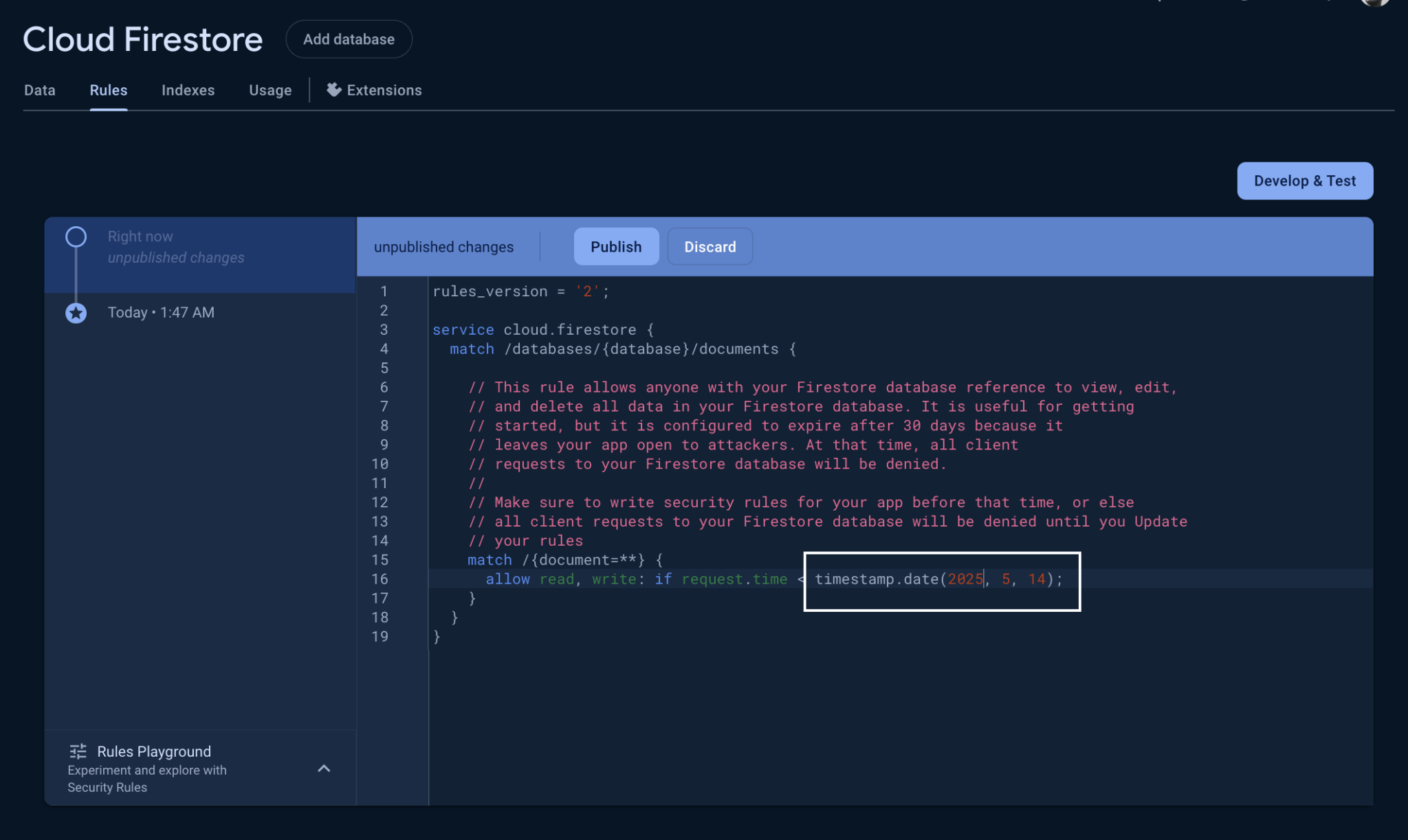Viewport: 1408px width, 840px height.
Task: Collapse the Rules Playground panel
Action: (324, 769)
